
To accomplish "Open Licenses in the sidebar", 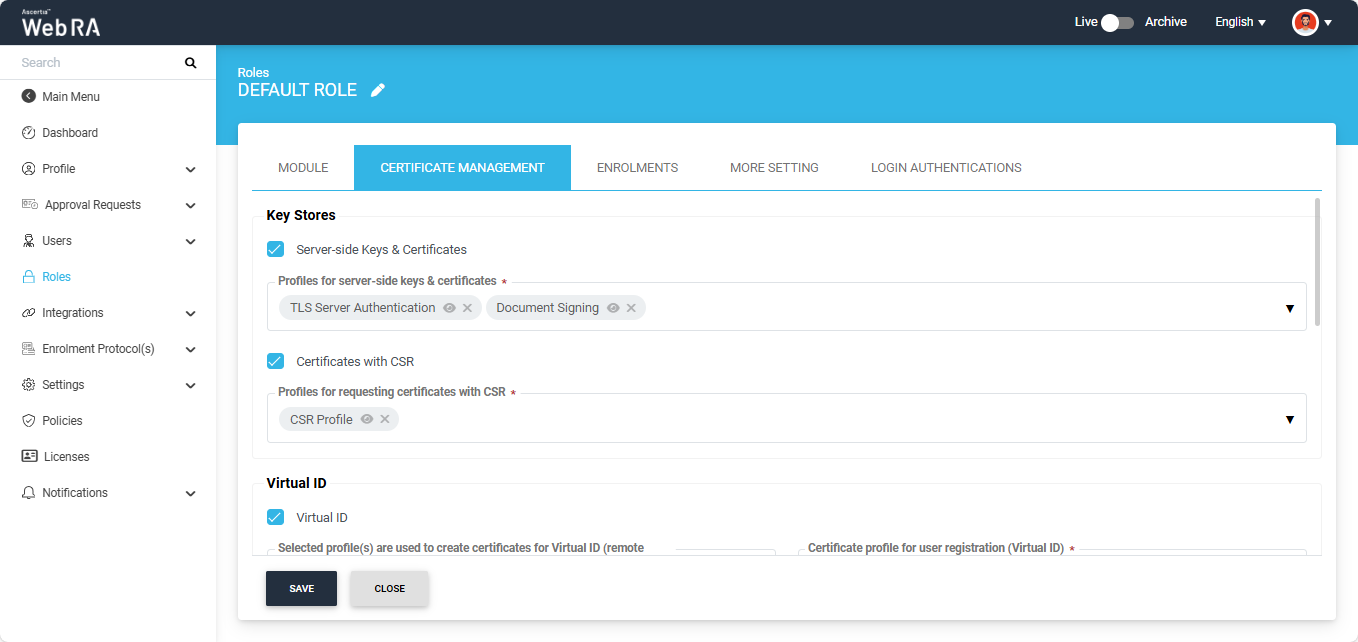I will (x=66, y=457).
